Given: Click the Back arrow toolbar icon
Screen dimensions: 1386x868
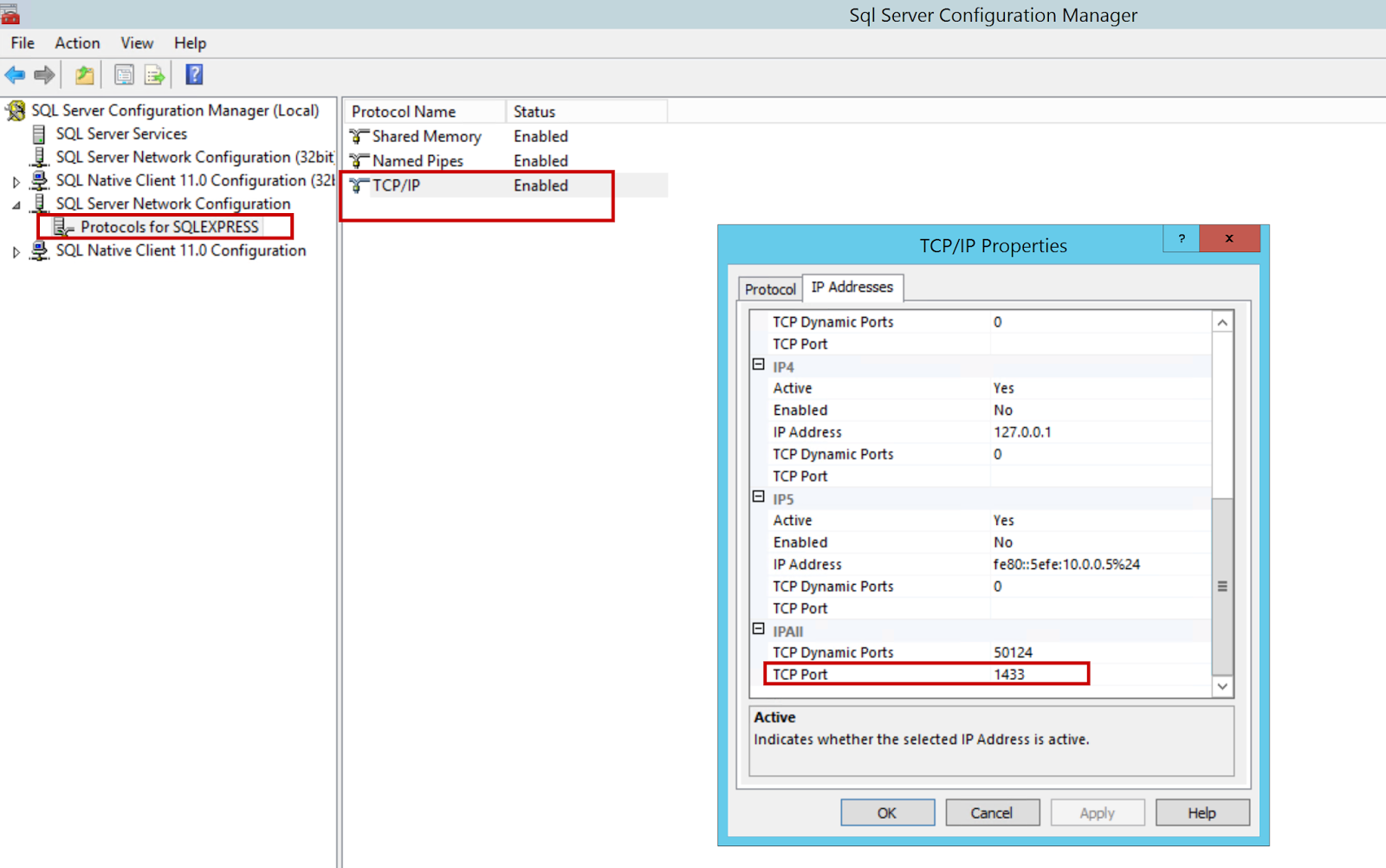Looking at the screenshot, I should 16,75.
